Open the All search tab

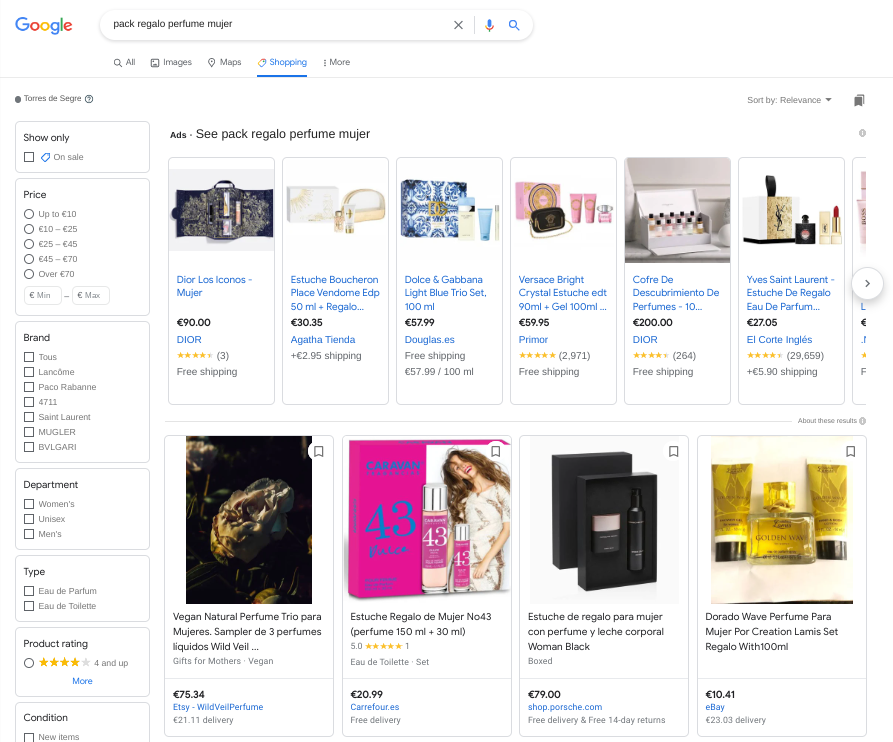click(x=124, y=62)
